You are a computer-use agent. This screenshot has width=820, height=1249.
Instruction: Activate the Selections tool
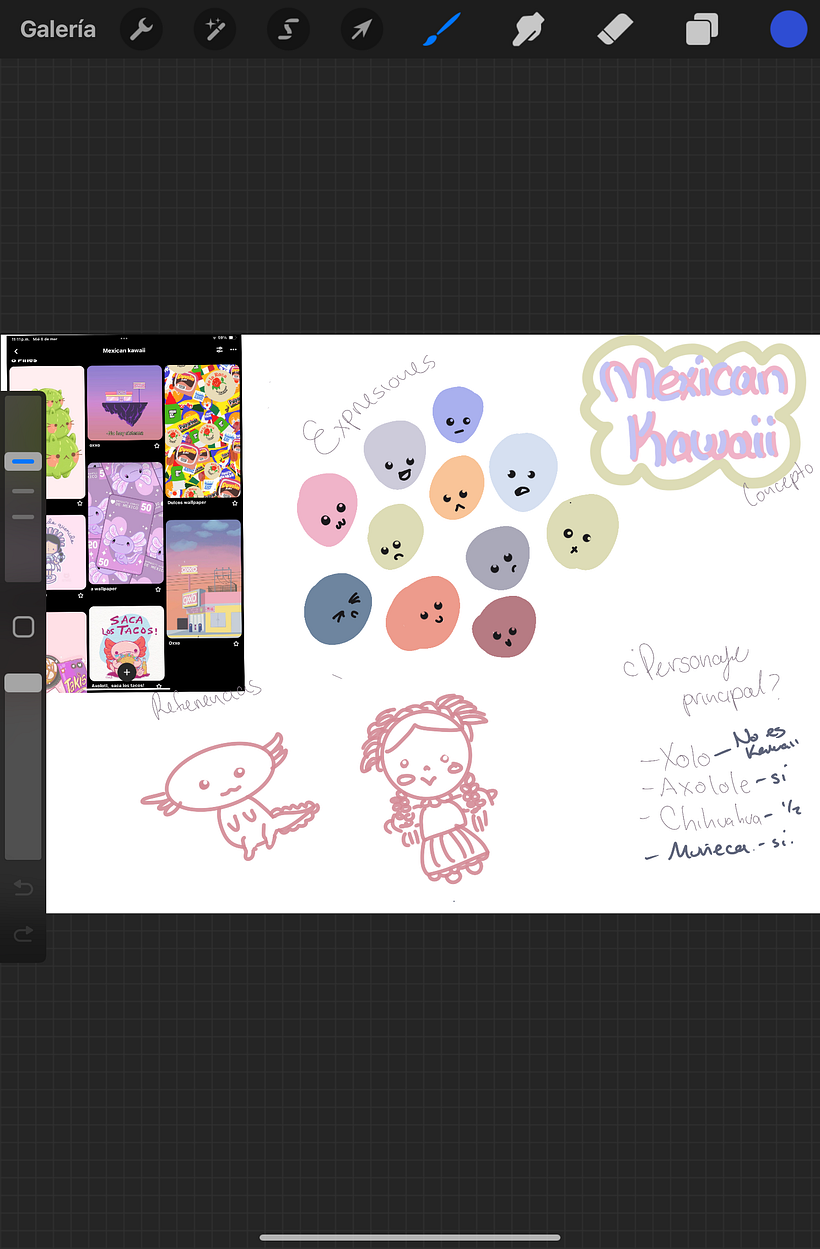(288, 29)
